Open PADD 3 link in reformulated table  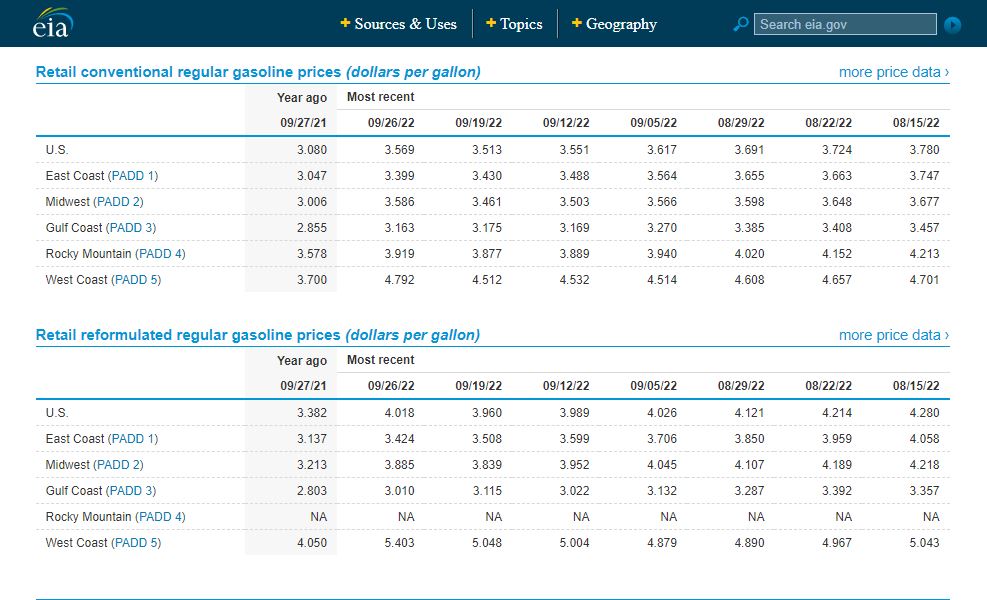[130, 490]
